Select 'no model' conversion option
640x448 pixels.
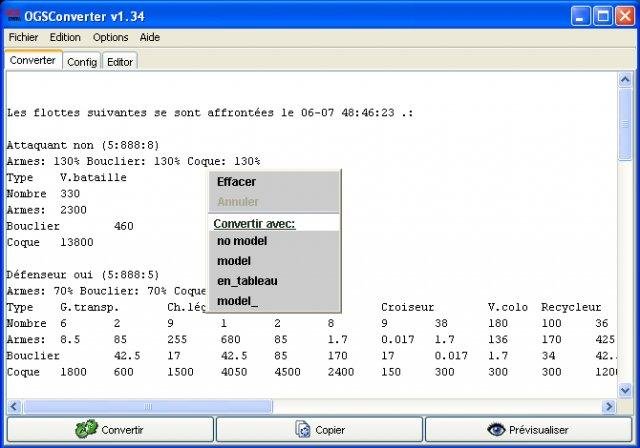[274, 241]
